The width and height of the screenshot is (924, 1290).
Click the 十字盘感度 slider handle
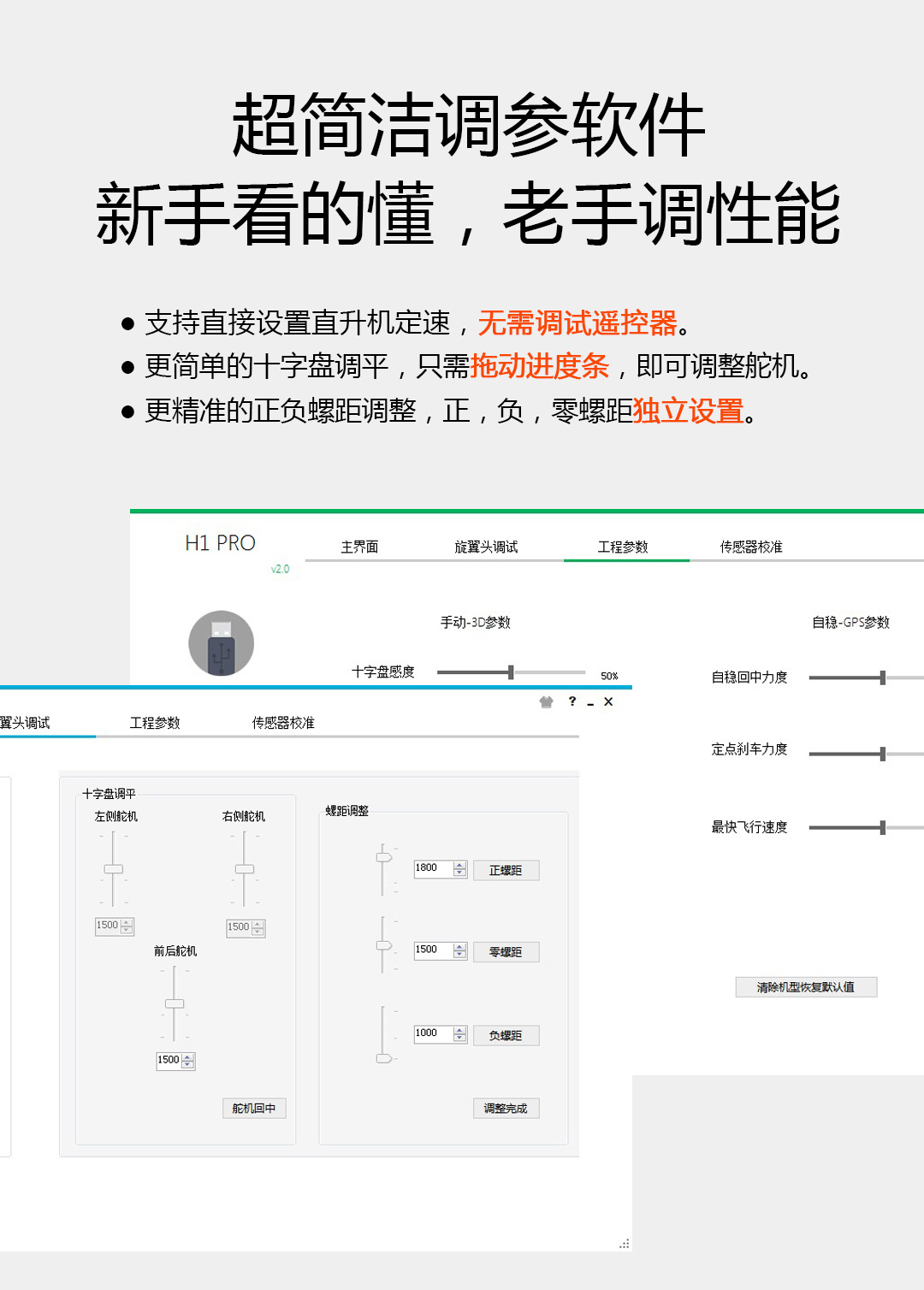tap(511, 672)
